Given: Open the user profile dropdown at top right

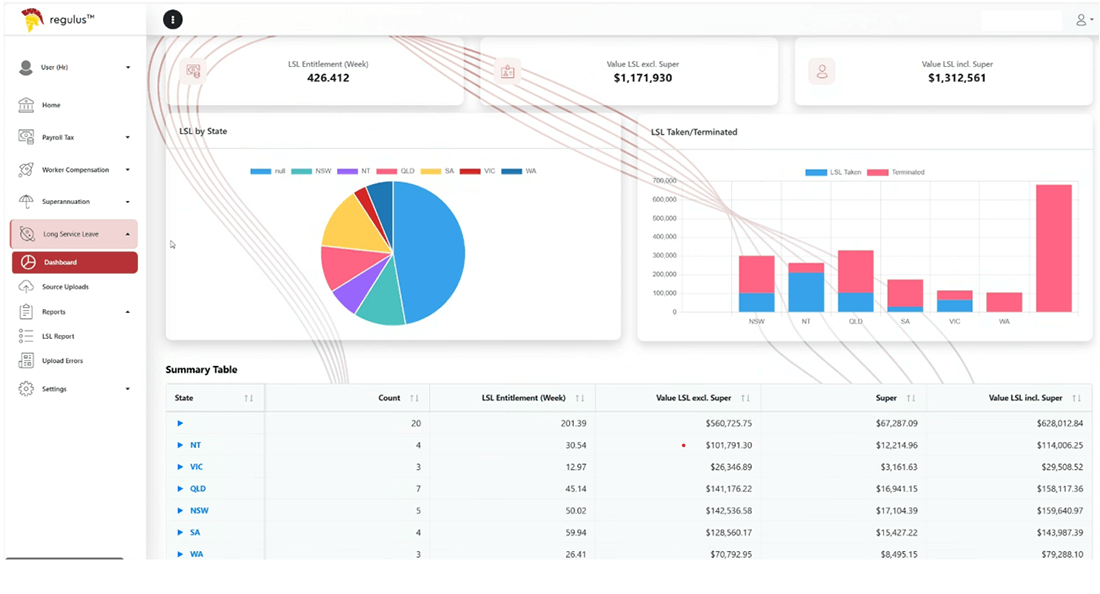Looking at the screenshot, I should [x=1081, y=19].
